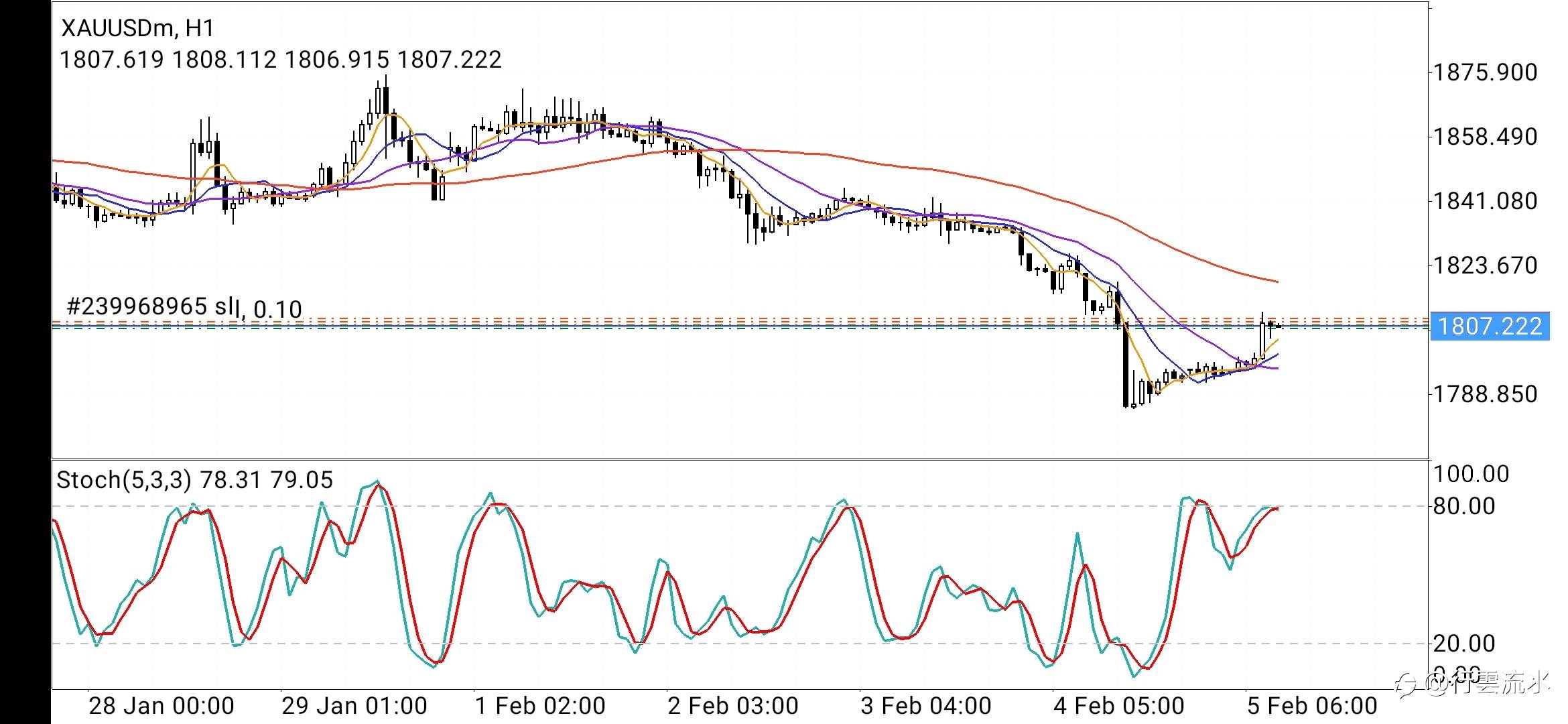Image resolution: width=1568 pixels, height=724 pixels.
Task: Click the watermark logo icon beside @行雲流水
Action: click(1407, 685)
